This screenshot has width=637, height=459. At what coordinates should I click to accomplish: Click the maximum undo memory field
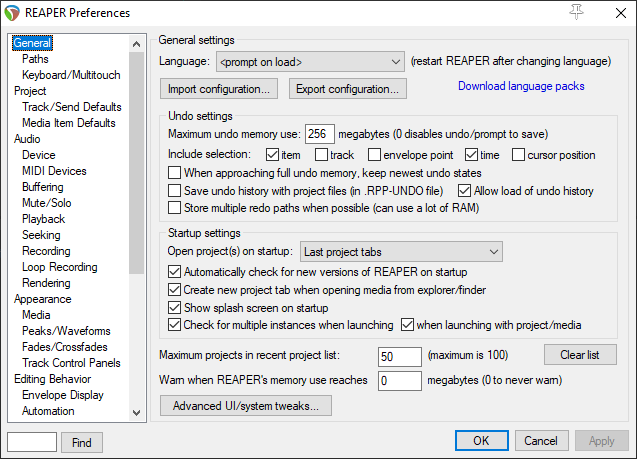coord(319,134)
